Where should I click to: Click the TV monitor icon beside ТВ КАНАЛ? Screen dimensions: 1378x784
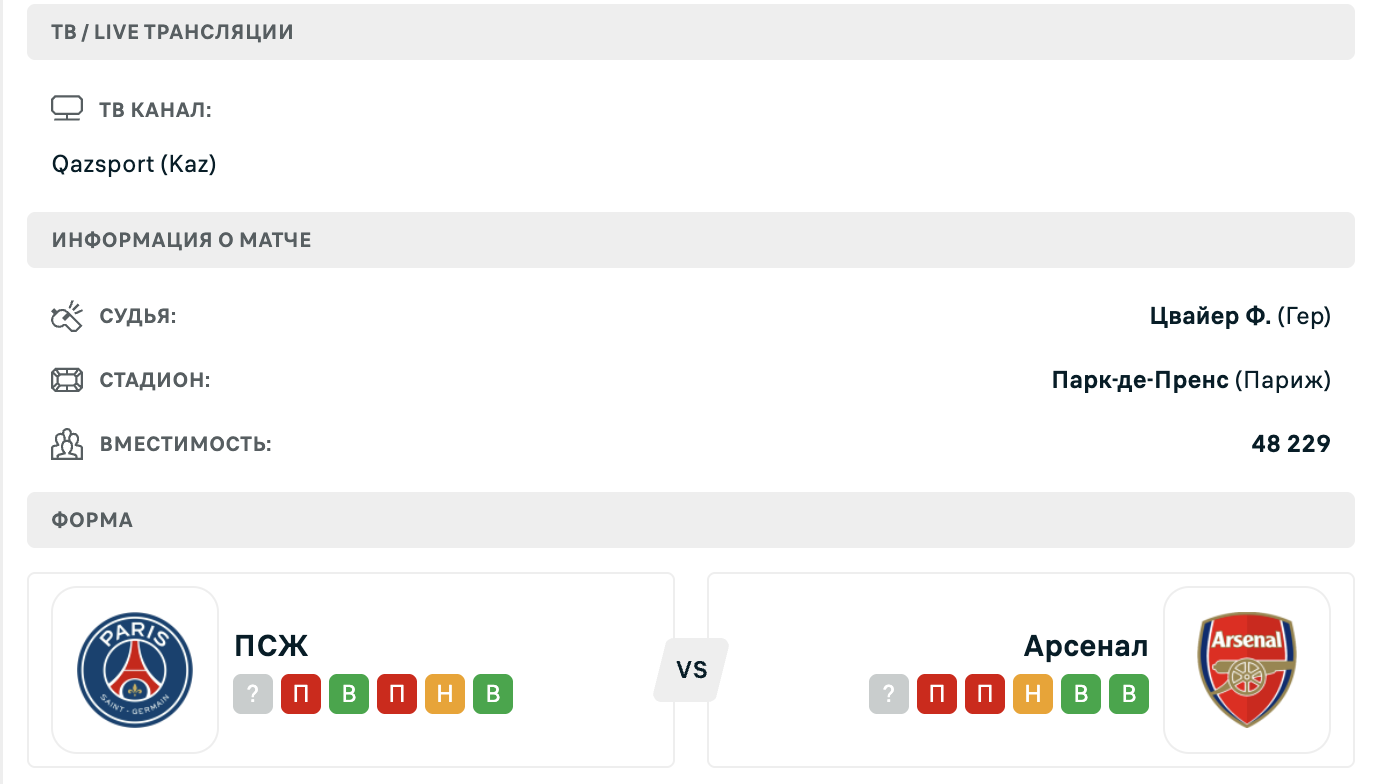pyautogui.click(x=67, y=108)
